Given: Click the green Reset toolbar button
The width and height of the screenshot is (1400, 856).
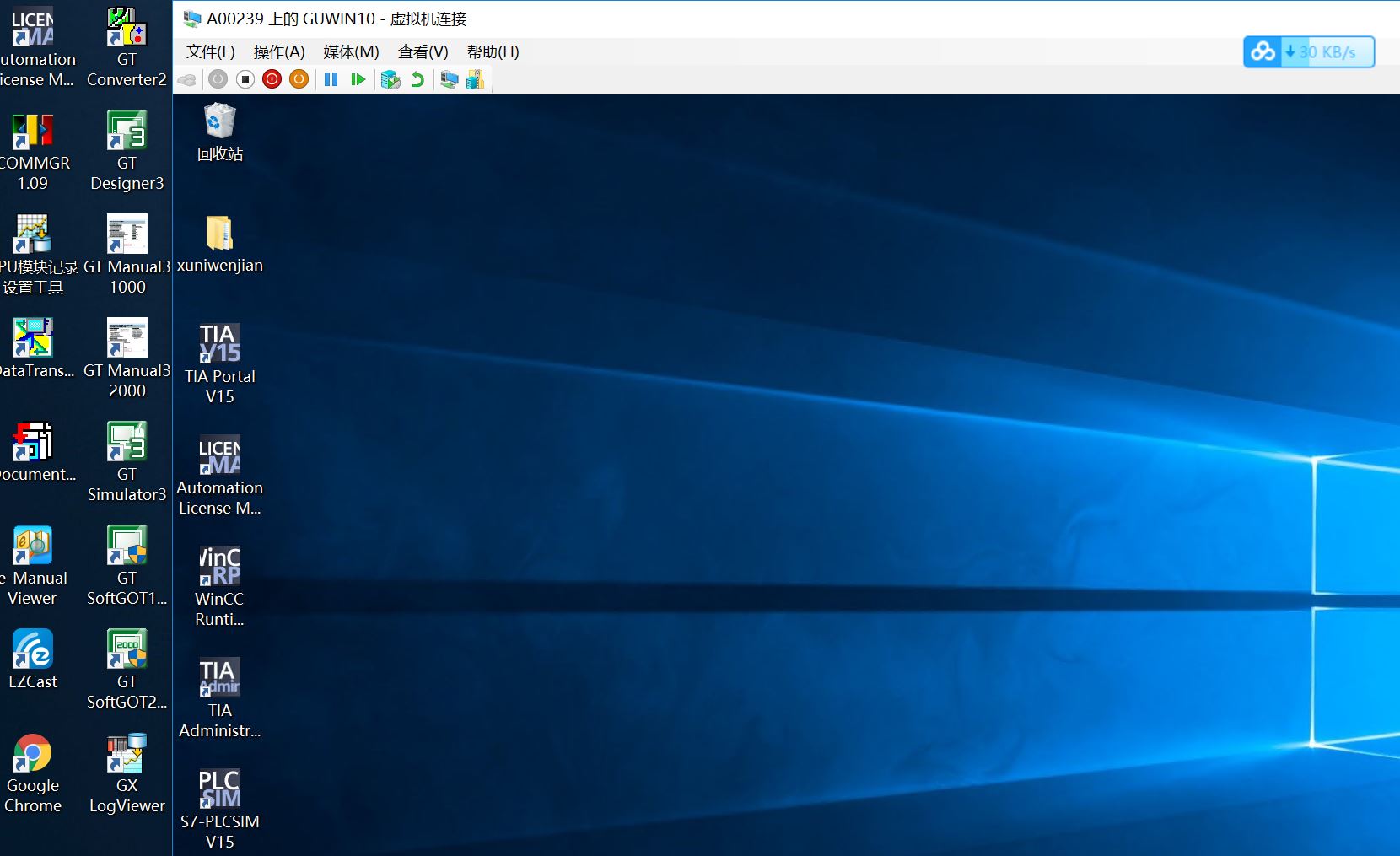Looking at the screenshot, I should (x=358, y=79).
